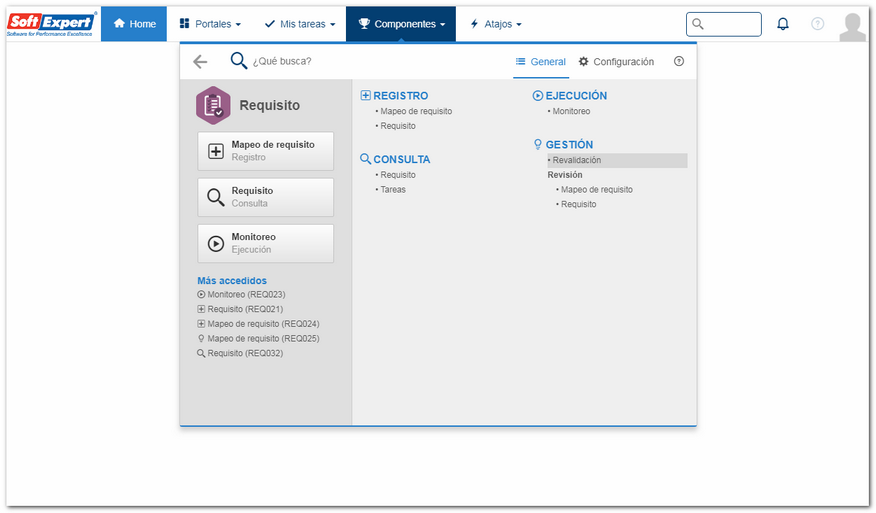Click the EJECUCIÓN section play icon

point(537,96)
